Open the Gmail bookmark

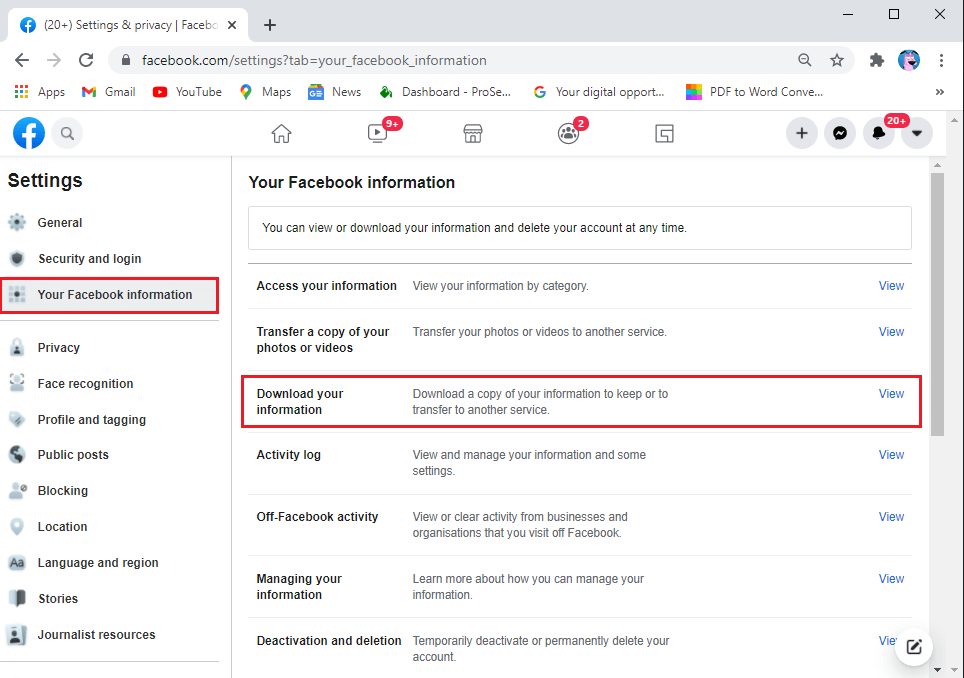(x=109, y=92)
